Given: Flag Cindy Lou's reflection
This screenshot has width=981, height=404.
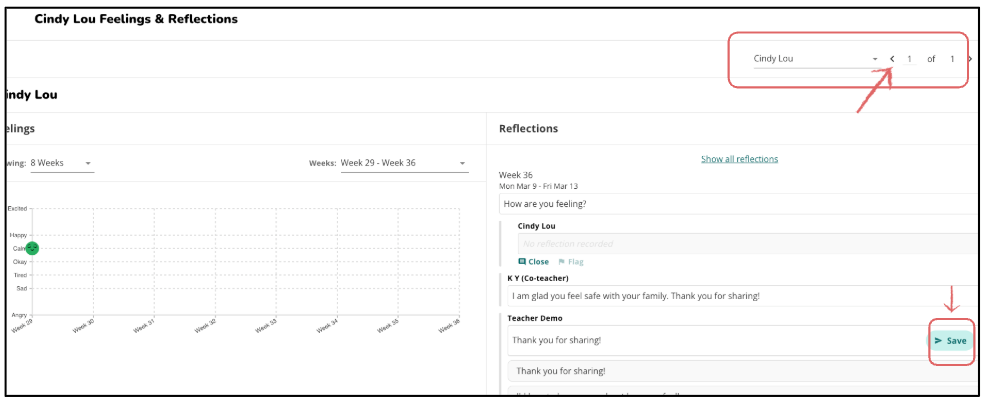Looking at the screenshot, I should click(x=571, y=262).
